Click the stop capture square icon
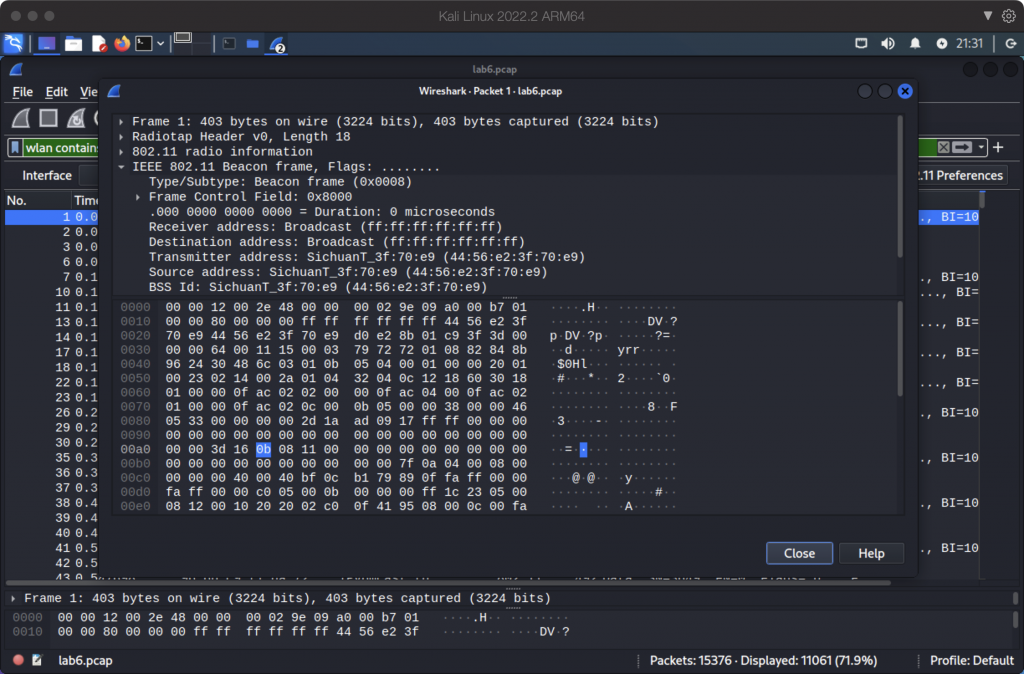The height and width of the screenshot is (674, 1024). [x=48, y=118]
